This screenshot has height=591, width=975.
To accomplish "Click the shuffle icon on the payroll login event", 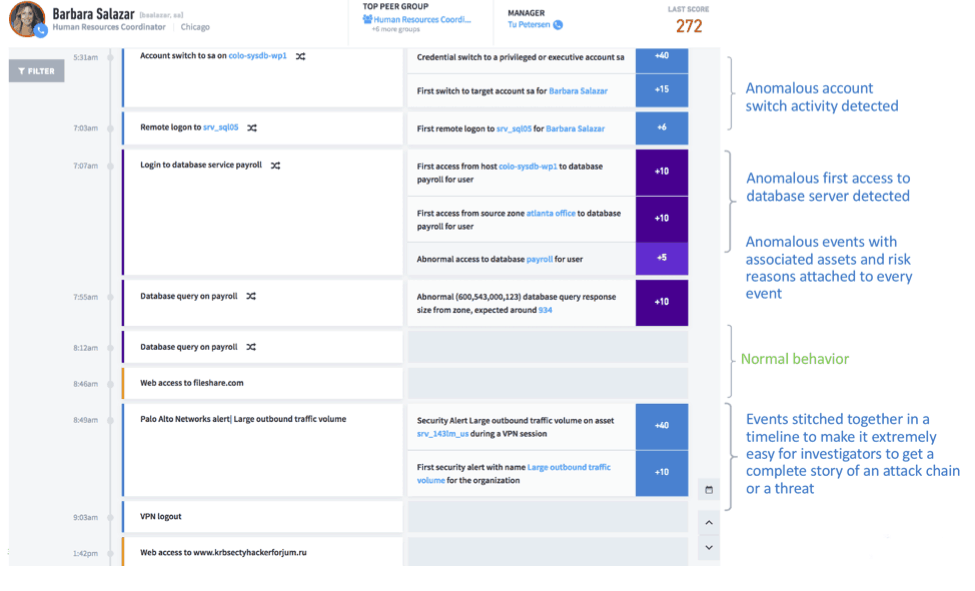I will pos(275,166).
